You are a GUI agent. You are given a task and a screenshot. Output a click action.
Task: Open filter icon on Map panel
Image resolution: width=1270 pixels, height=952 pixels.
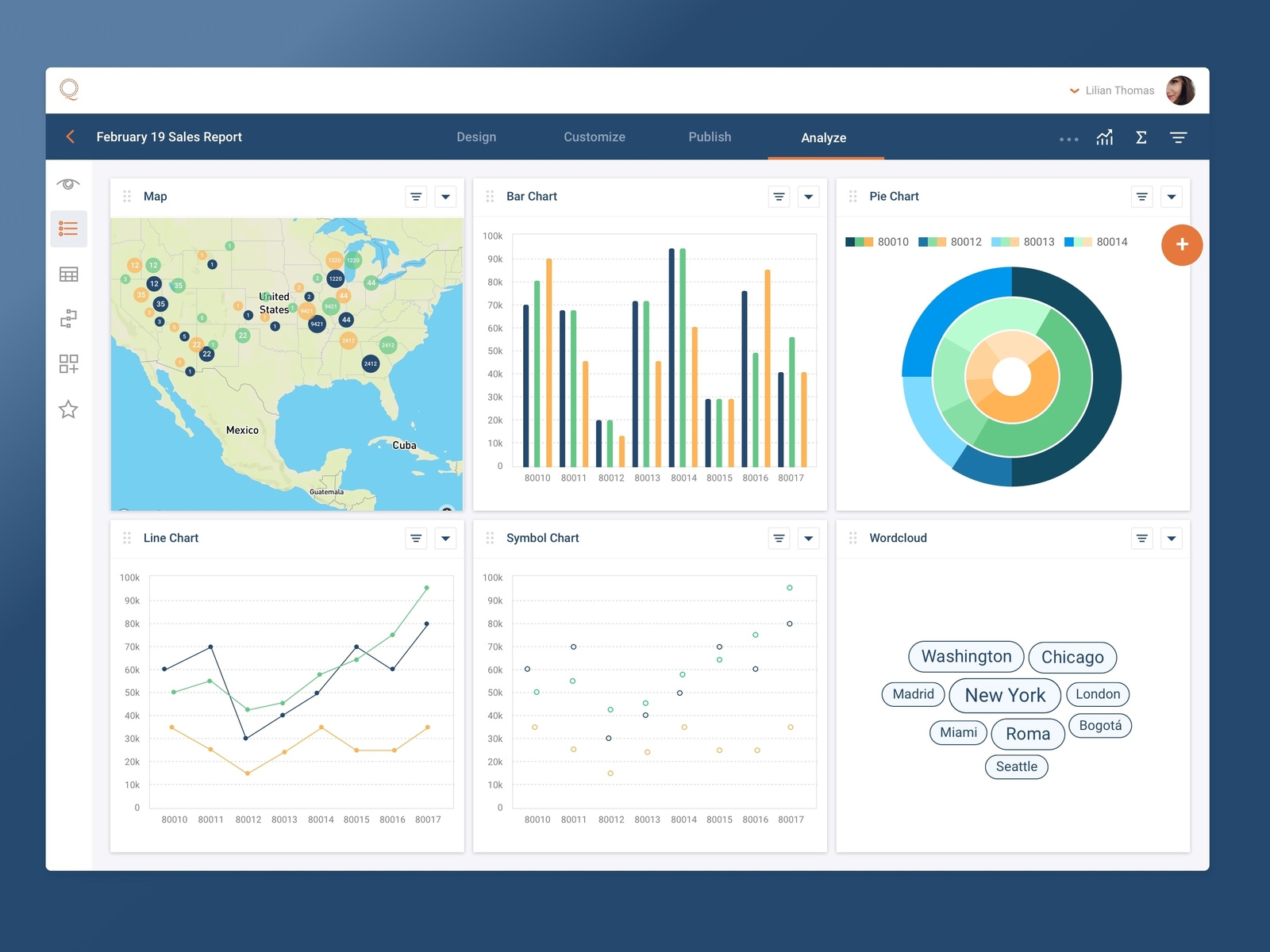(x=416, y=197)
